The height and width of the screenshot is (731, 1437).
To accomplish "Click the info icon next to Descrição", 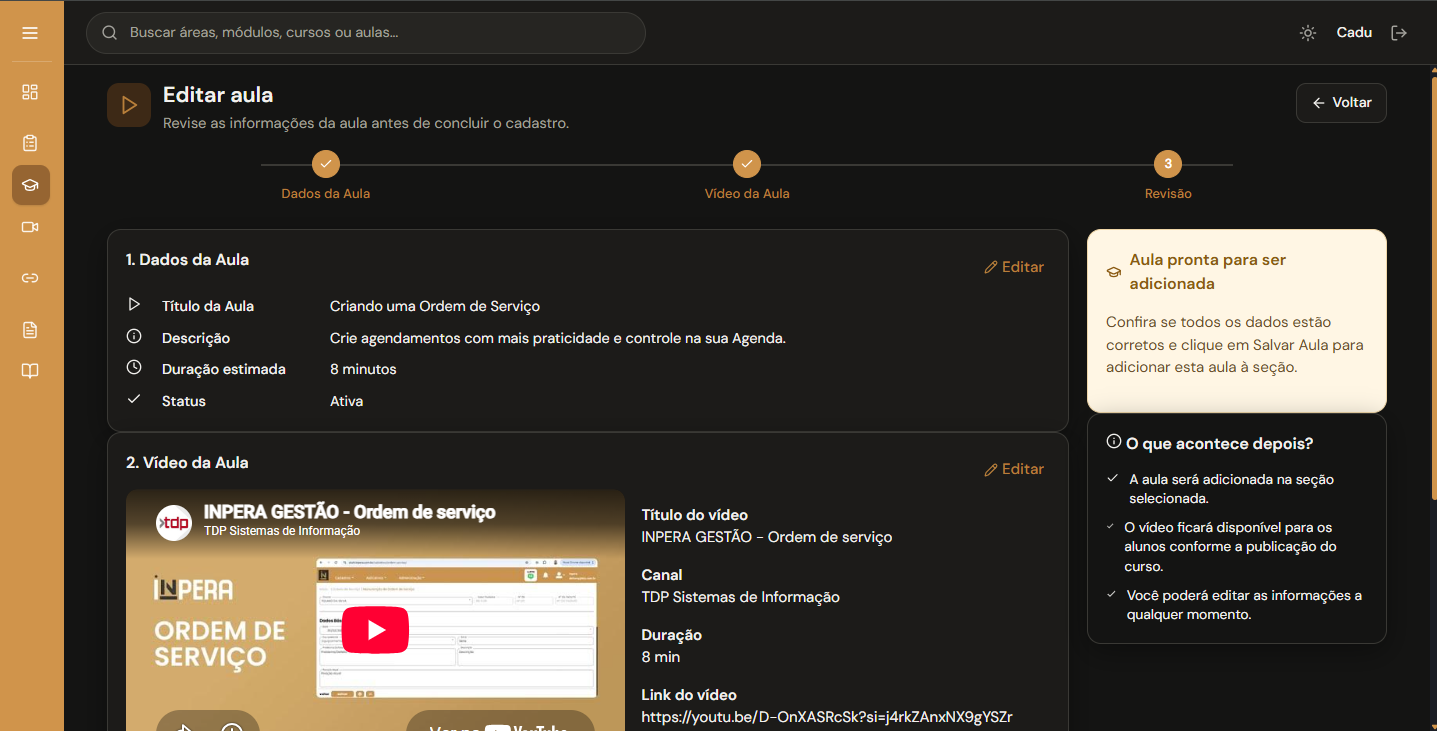I will click(x=134, y=337).
